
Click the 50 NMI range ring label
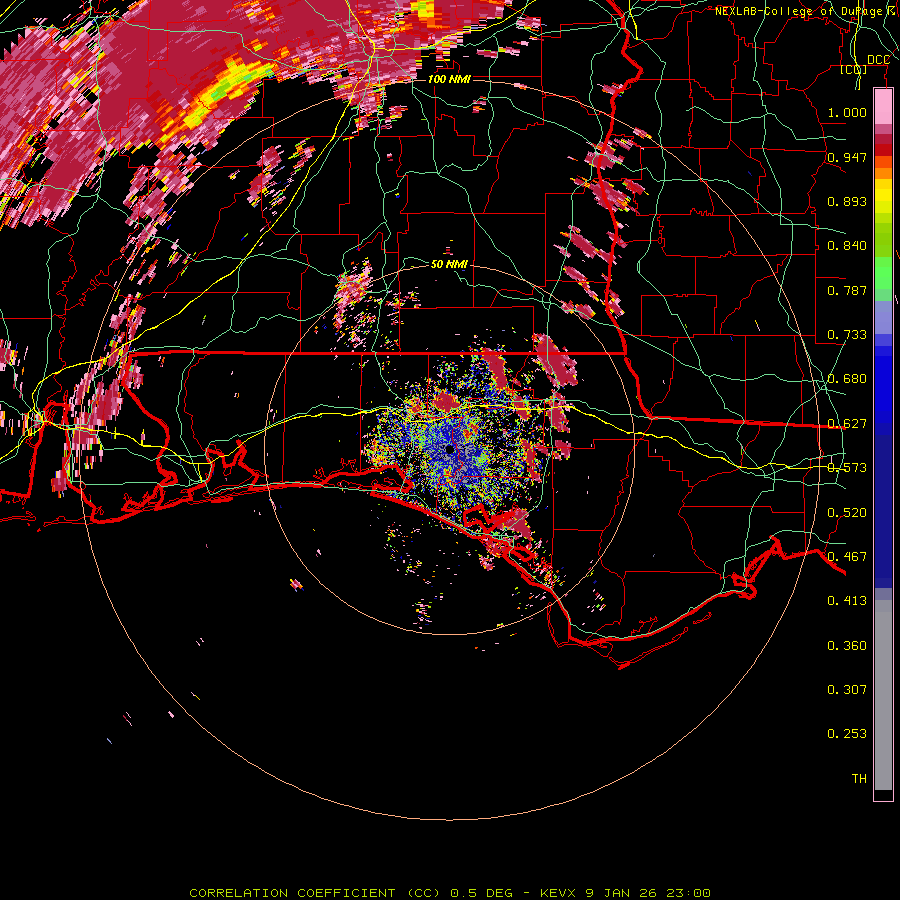tap(449, 264)
